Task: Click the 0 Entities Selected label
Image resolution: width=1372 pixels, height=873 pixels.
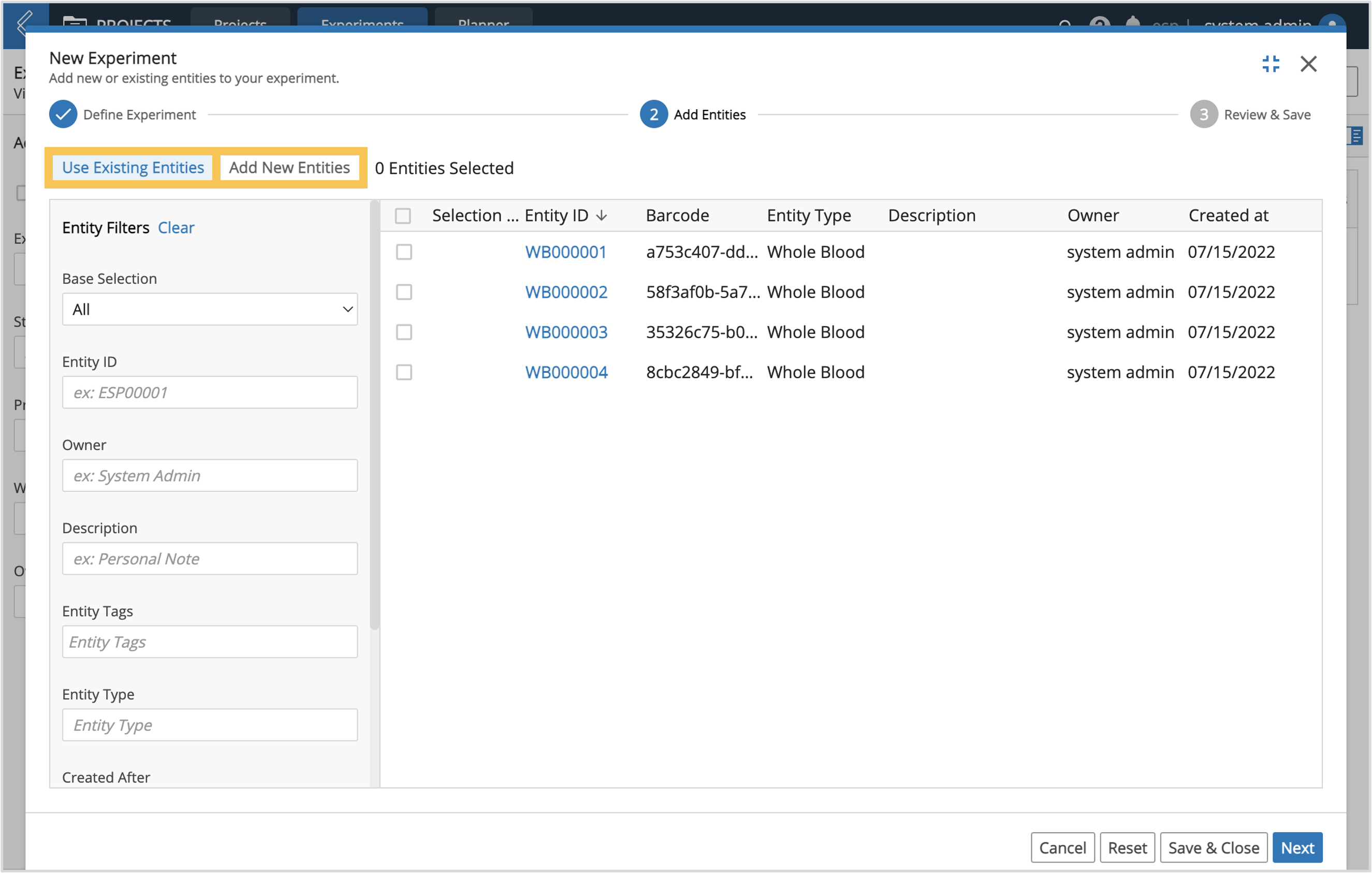Action: pos(444,168)
